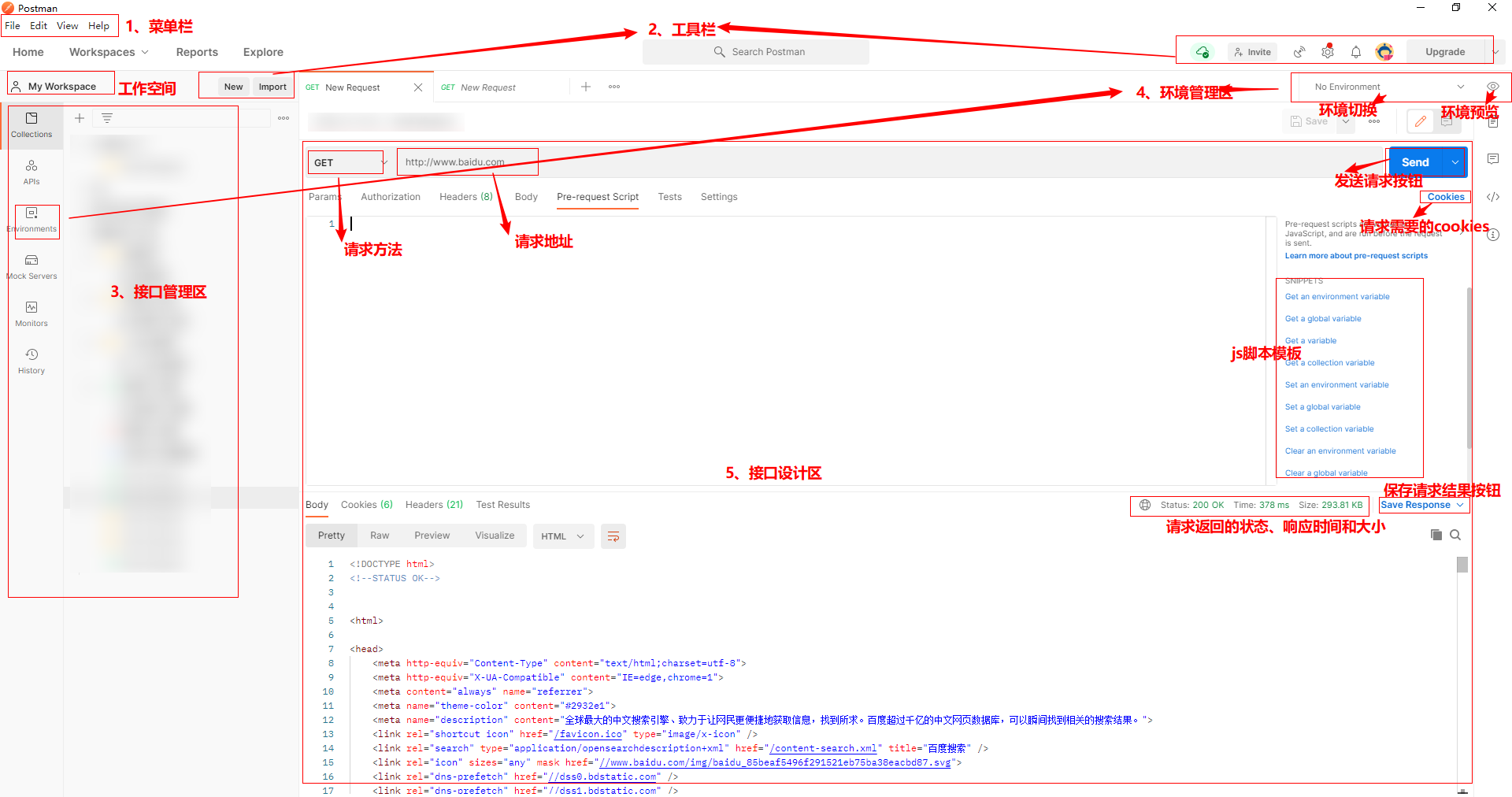Click the Import button

coord(272,87)
